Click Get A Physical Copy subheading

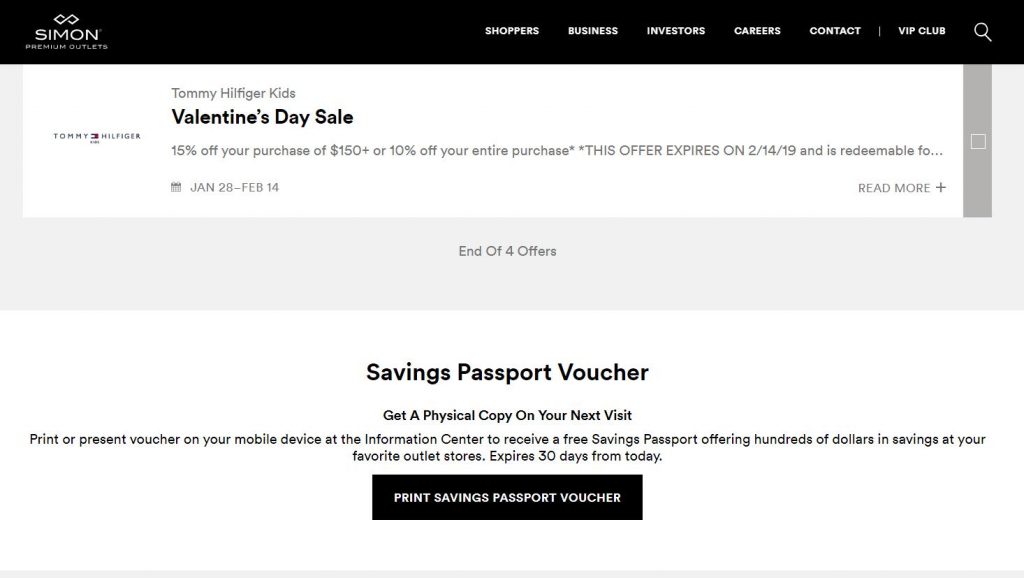point(507,415)
